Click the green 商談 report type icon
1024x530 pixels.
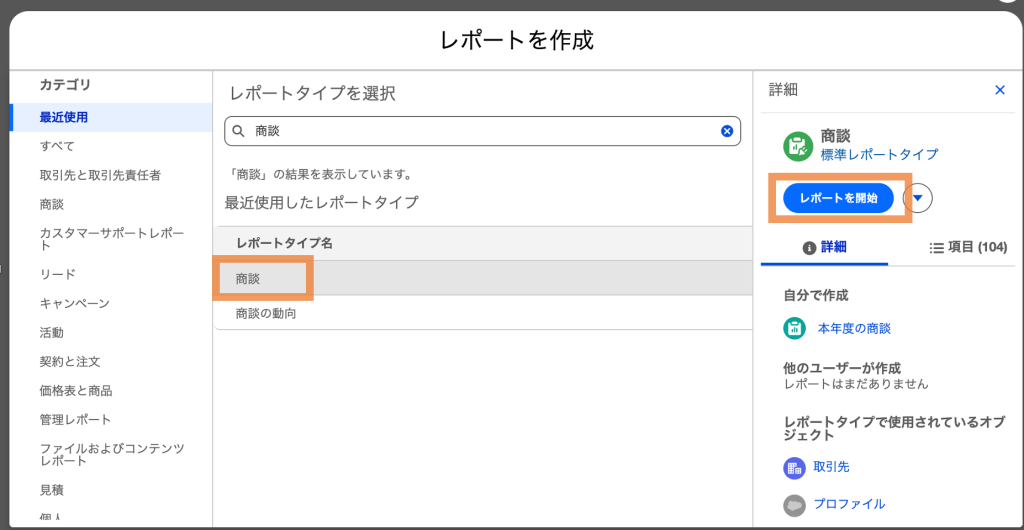click(x=797, y=145)
